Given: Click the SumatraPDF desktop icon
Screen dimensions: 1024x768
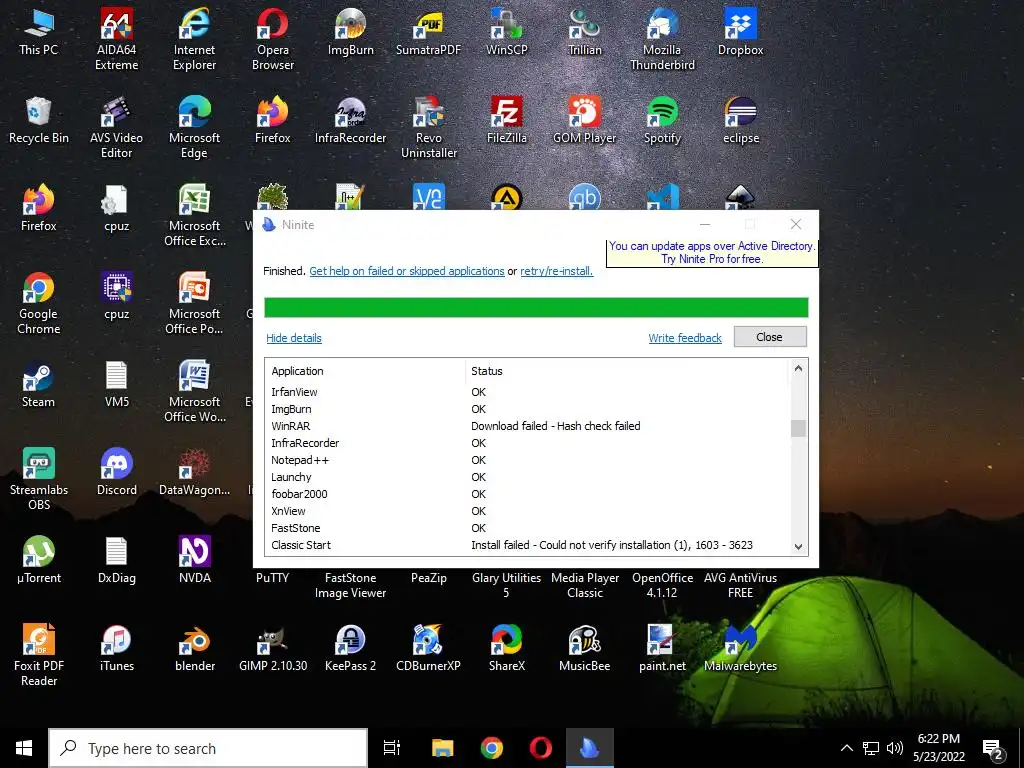Looking at the screenshot, I should pos(428,31).
